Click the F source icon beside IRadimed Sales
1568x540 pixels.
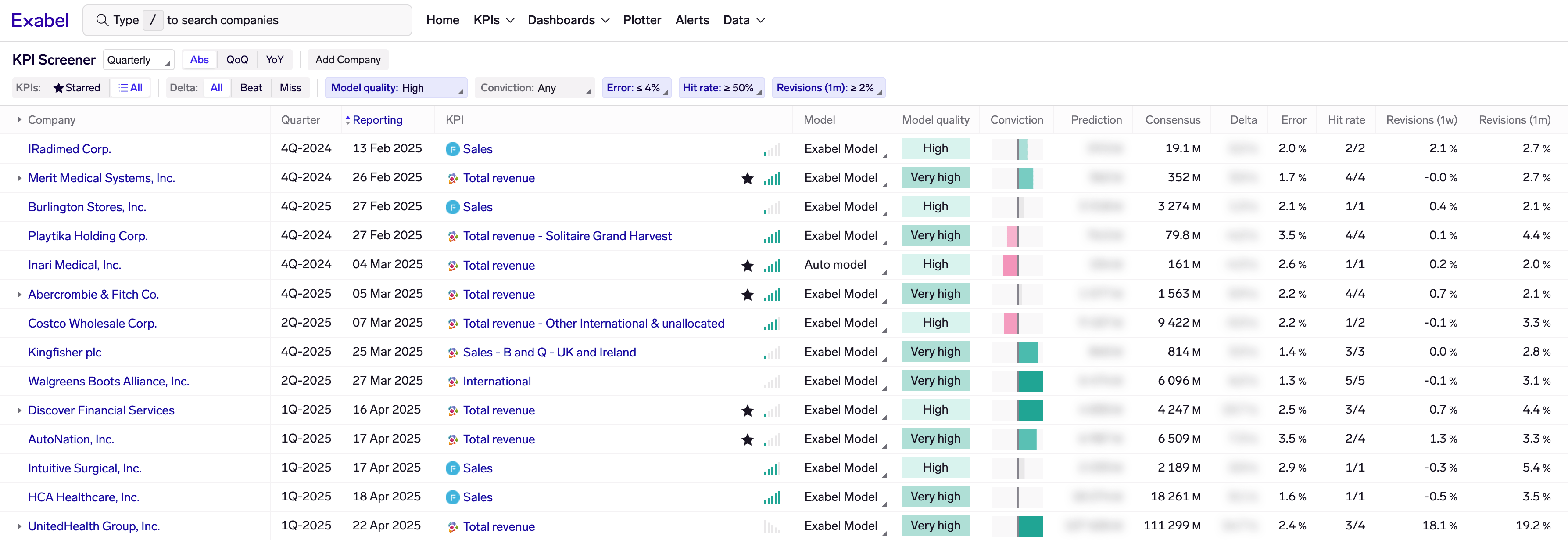tap(452, 149)
